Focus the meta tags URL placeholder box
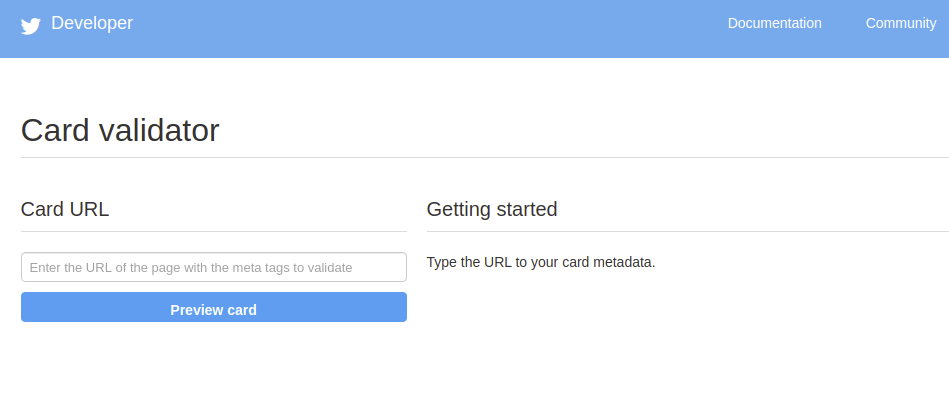949x406 pixels. (214, 267)
